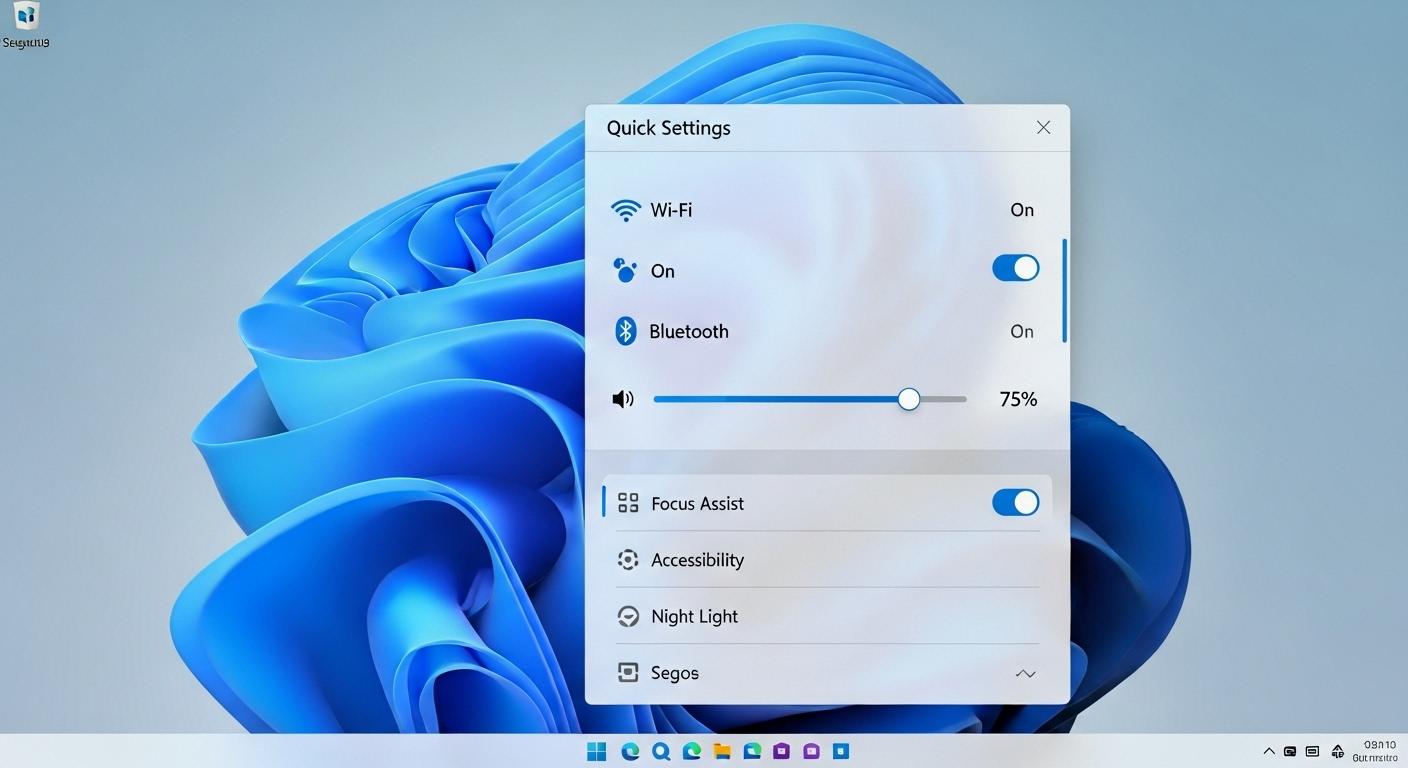Click the Night Light icon
This screenshot has height=768, width=1408.
point(628,617)
